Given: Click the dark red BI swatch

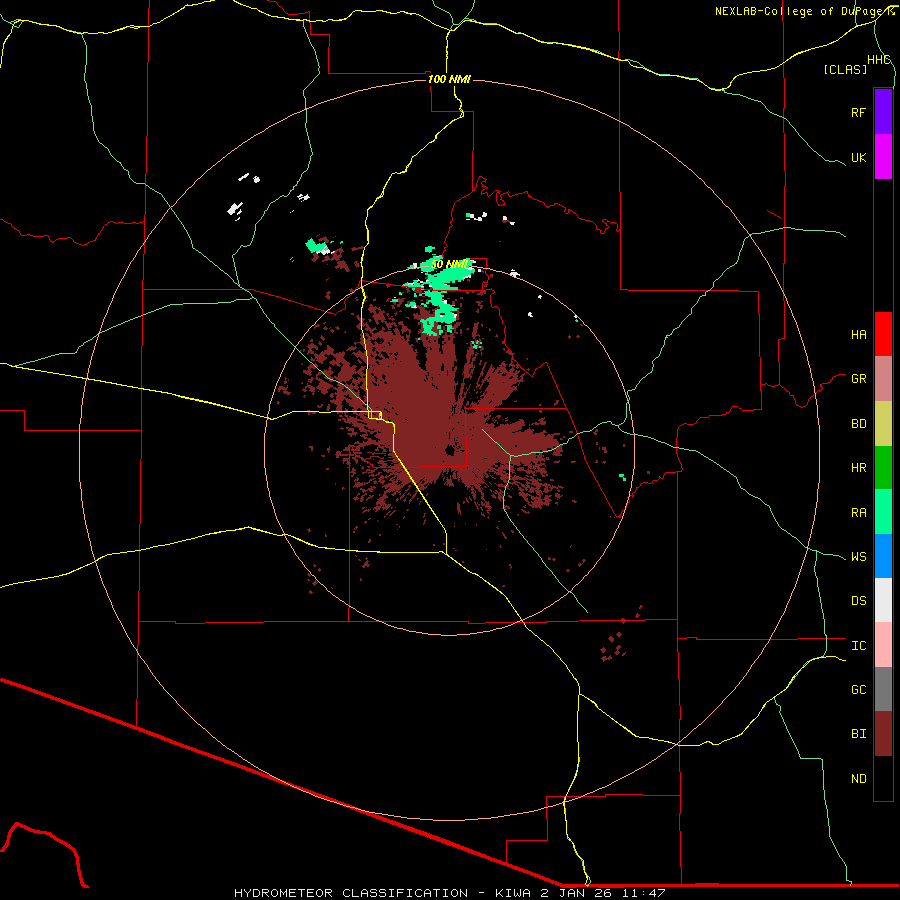Looking at the screenshot, I should [x=883, y=734].
